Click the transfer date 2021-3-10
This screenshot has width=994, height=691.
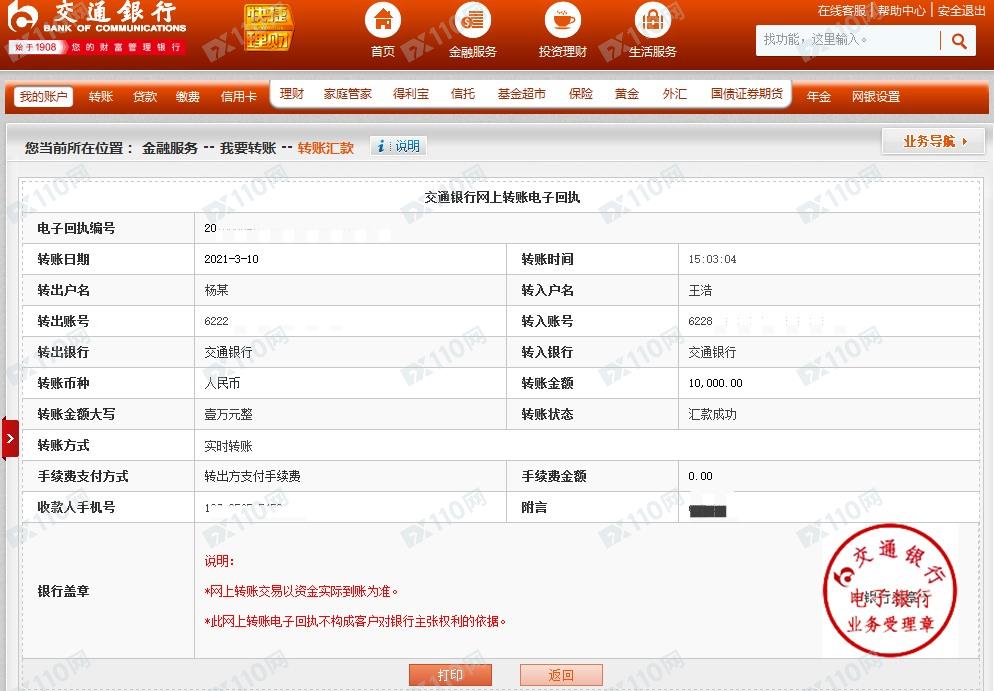(231, 259)
